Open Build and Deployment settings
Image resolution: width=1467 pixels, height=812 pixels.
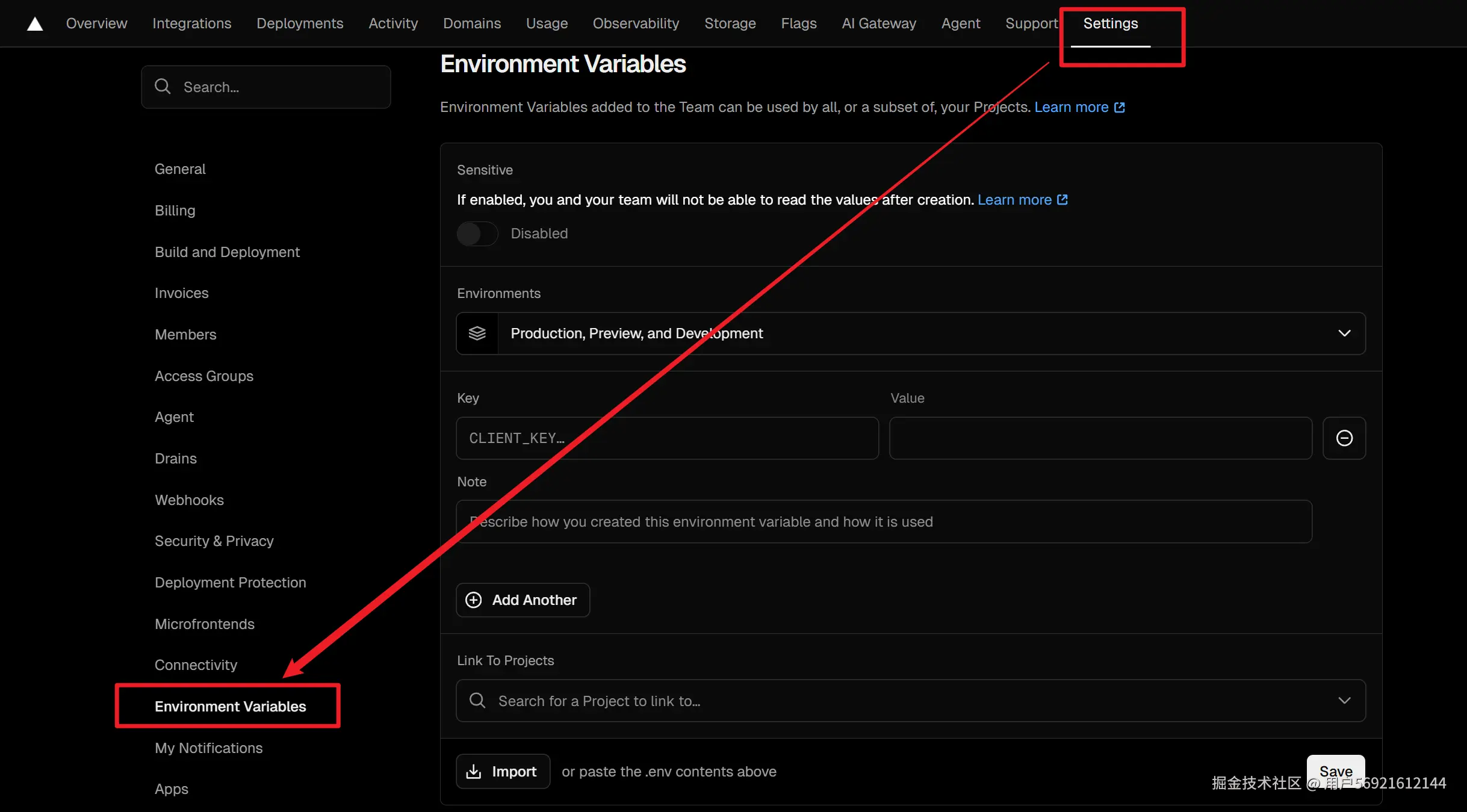pyautogui.click(x=227, y=252)
